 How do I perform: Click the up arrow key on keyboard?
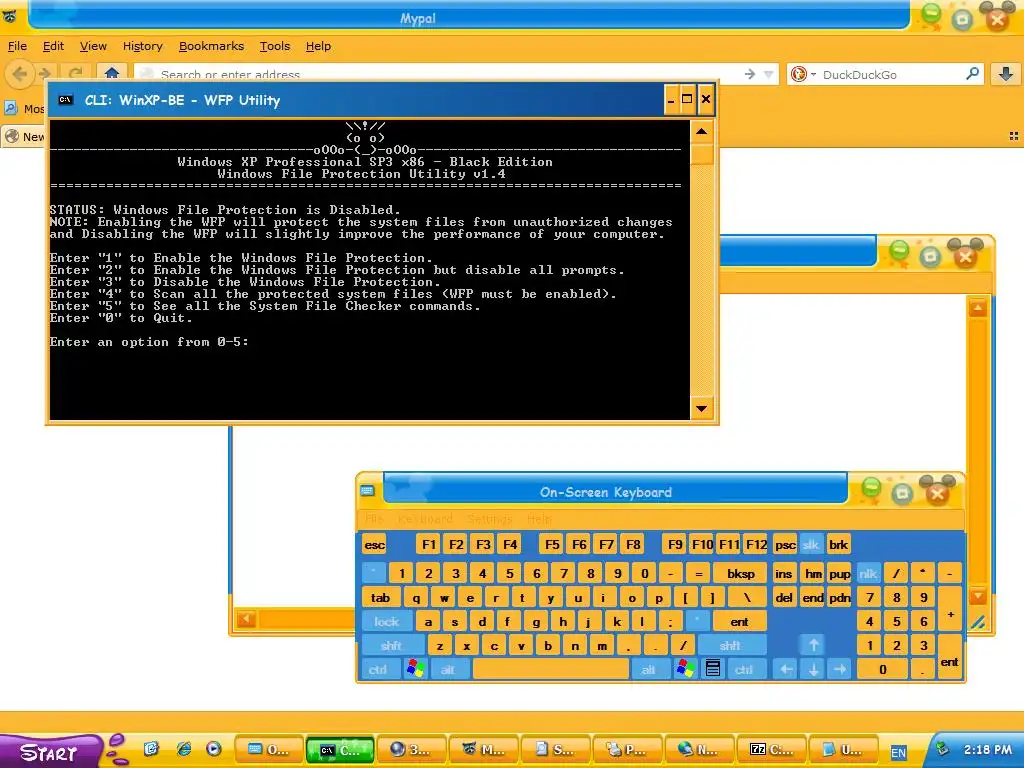814,645
